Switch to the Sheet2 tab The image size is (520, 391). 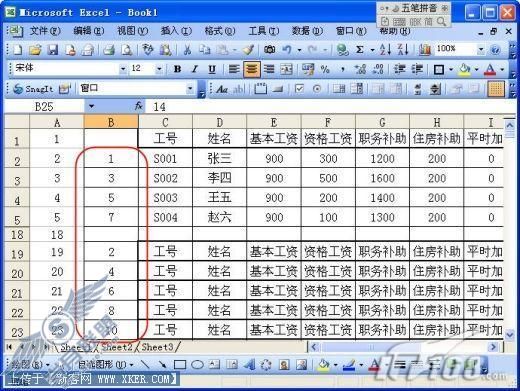117,347
